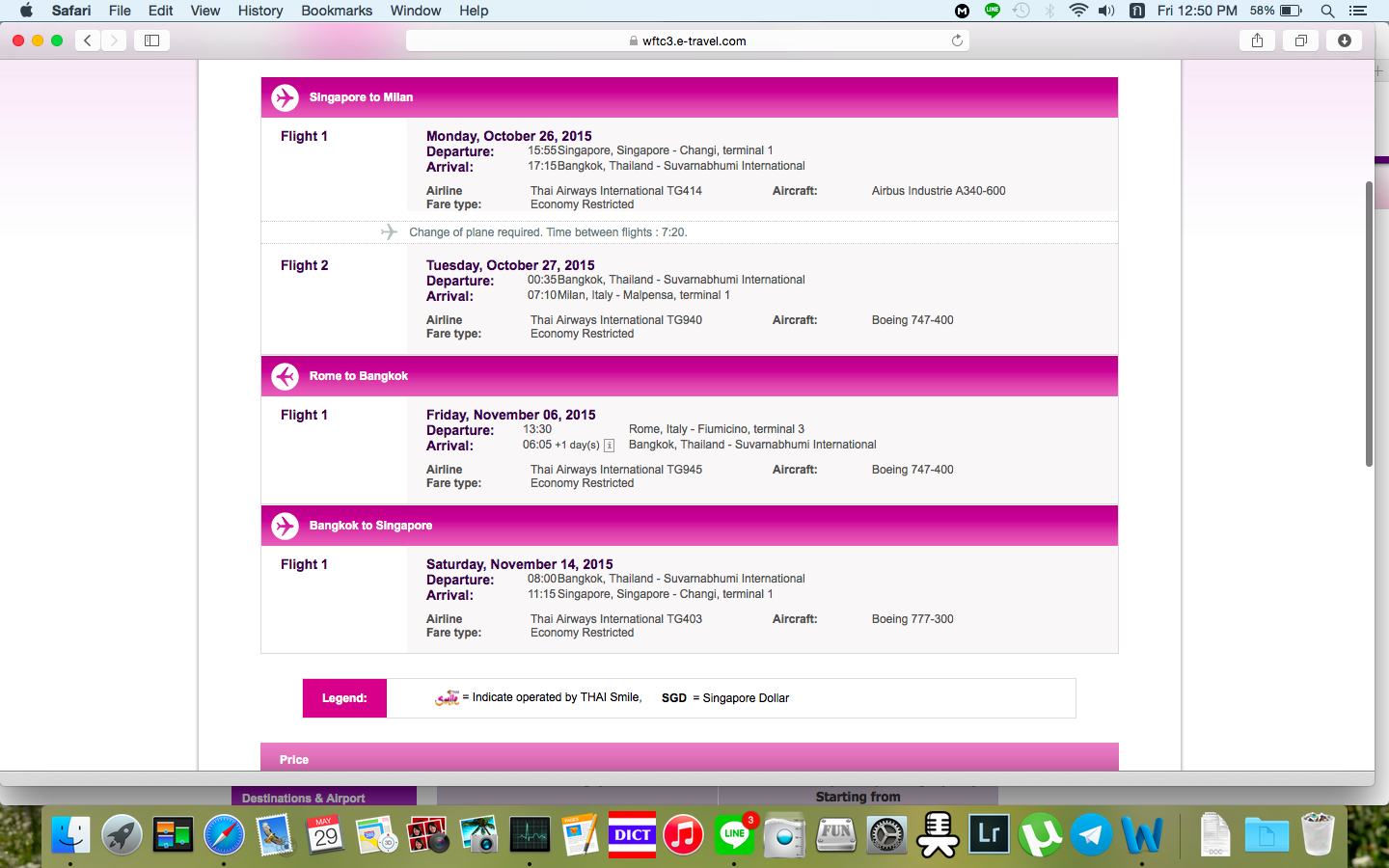Open the DICT app in the Dock

[x=632, y=835]
